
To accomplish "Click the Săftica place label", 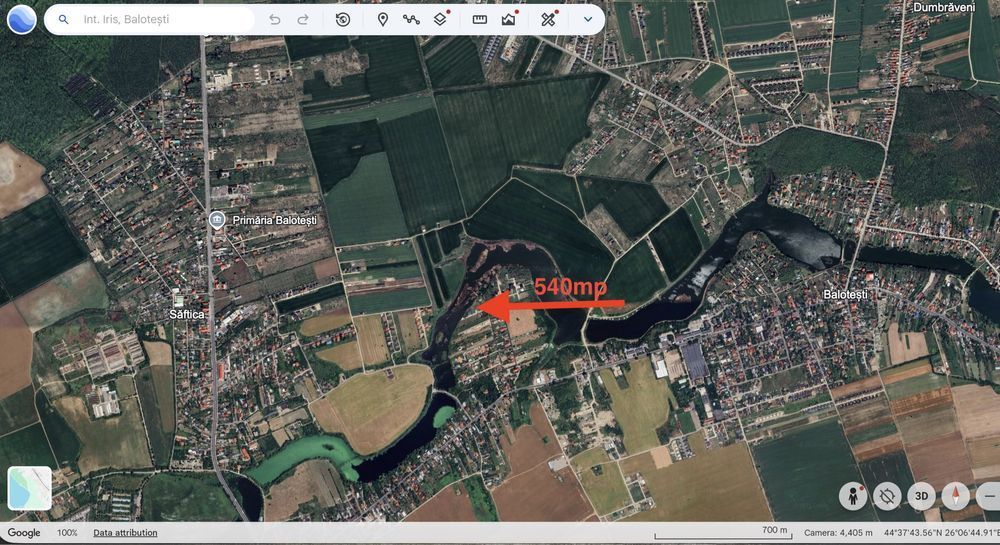I will pos(187,314).
